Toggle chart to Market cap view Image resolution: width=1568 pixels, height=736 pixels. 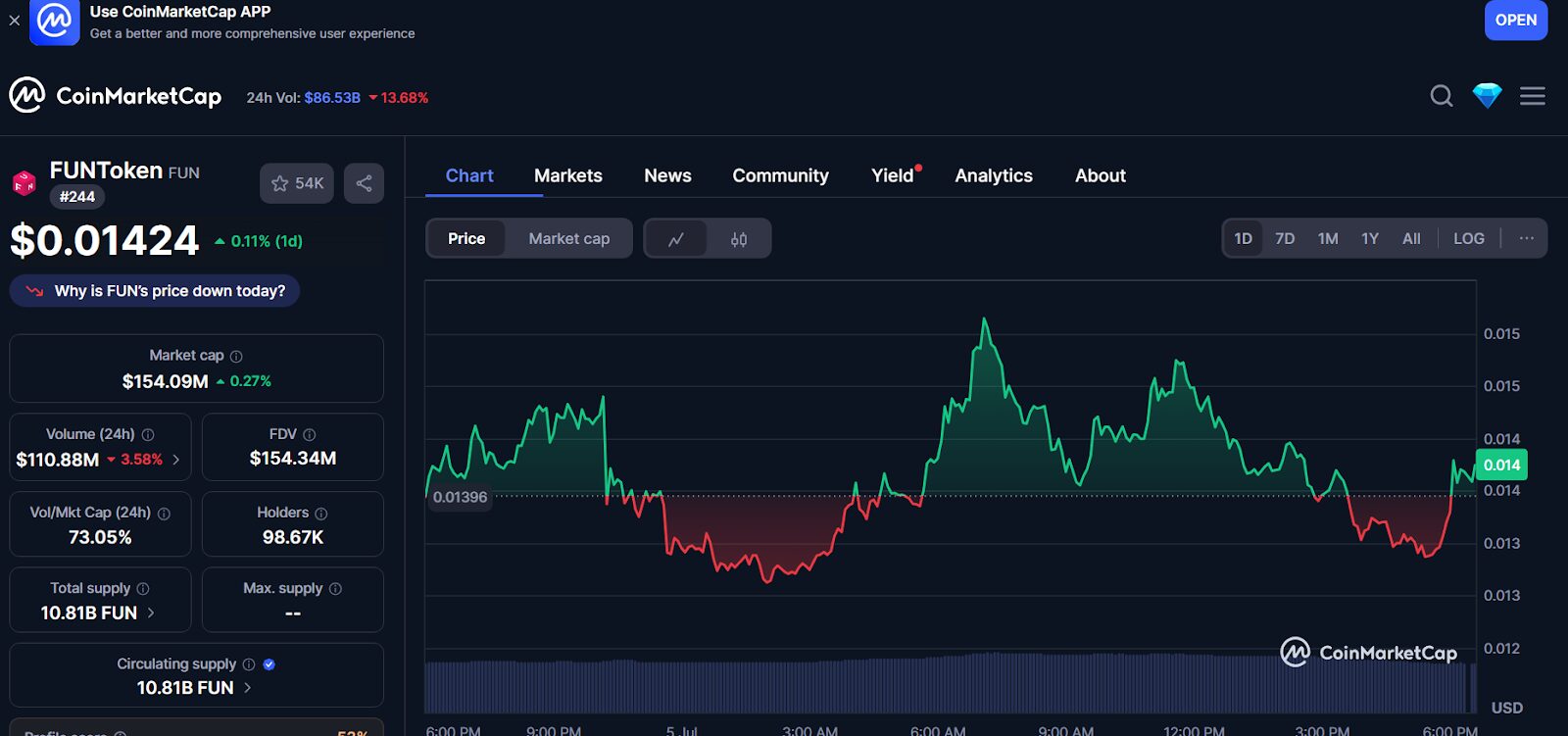568,239
